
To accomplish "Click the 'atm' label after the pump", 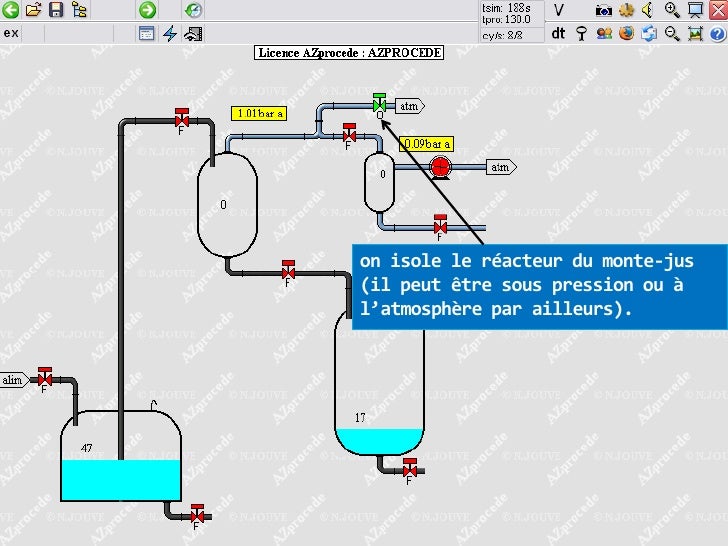I will [500, 167].
